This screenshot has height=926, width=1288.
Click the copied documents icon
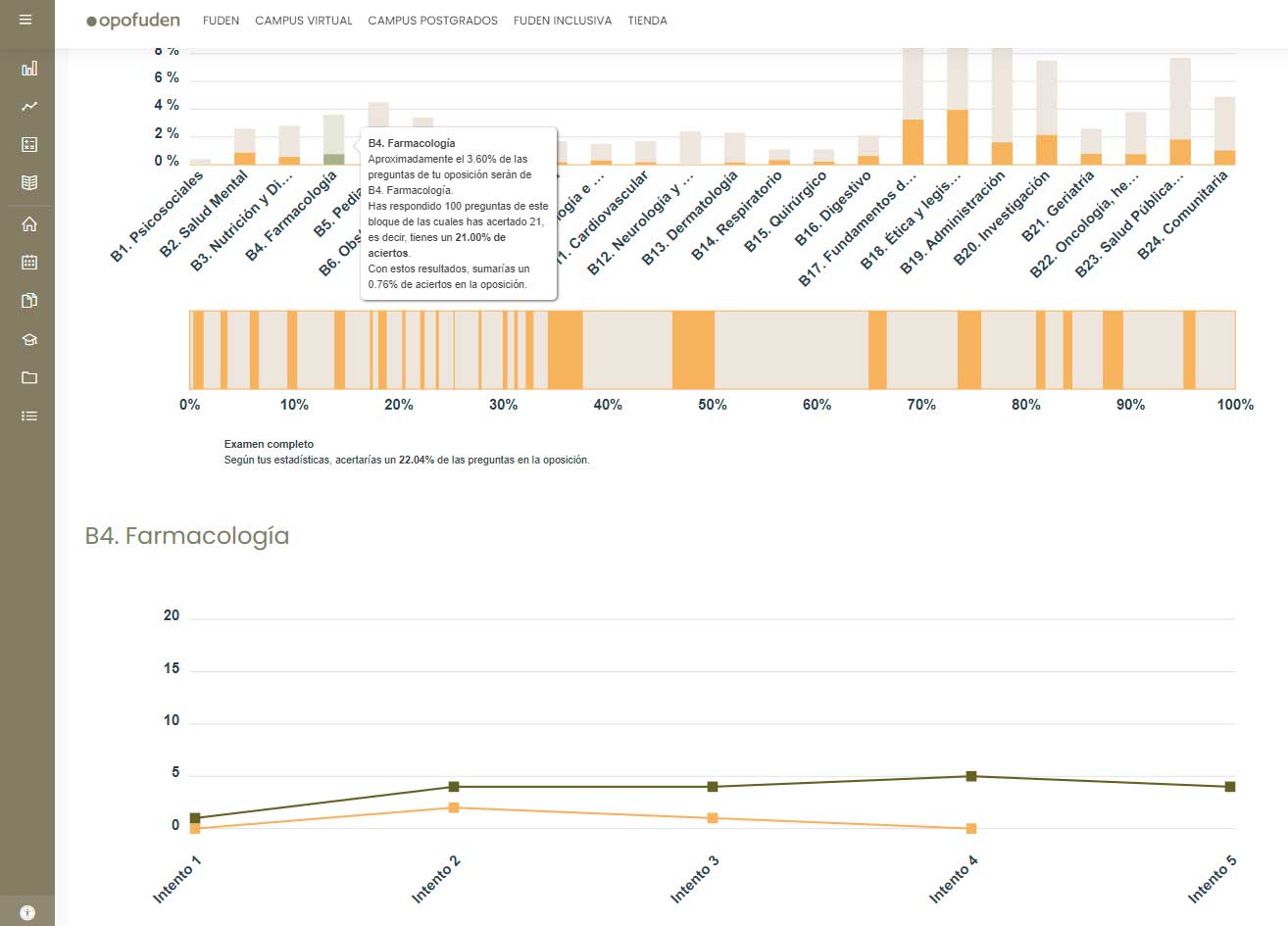click(x=29, y=301)
